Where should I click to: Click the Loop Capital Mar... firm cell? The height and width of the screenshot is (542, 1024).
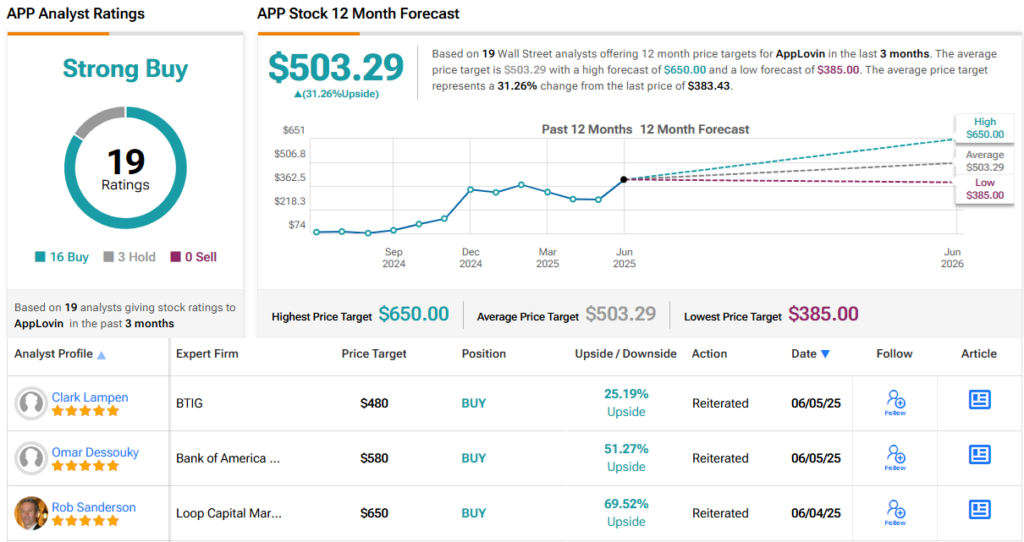(x=229, y=513)
